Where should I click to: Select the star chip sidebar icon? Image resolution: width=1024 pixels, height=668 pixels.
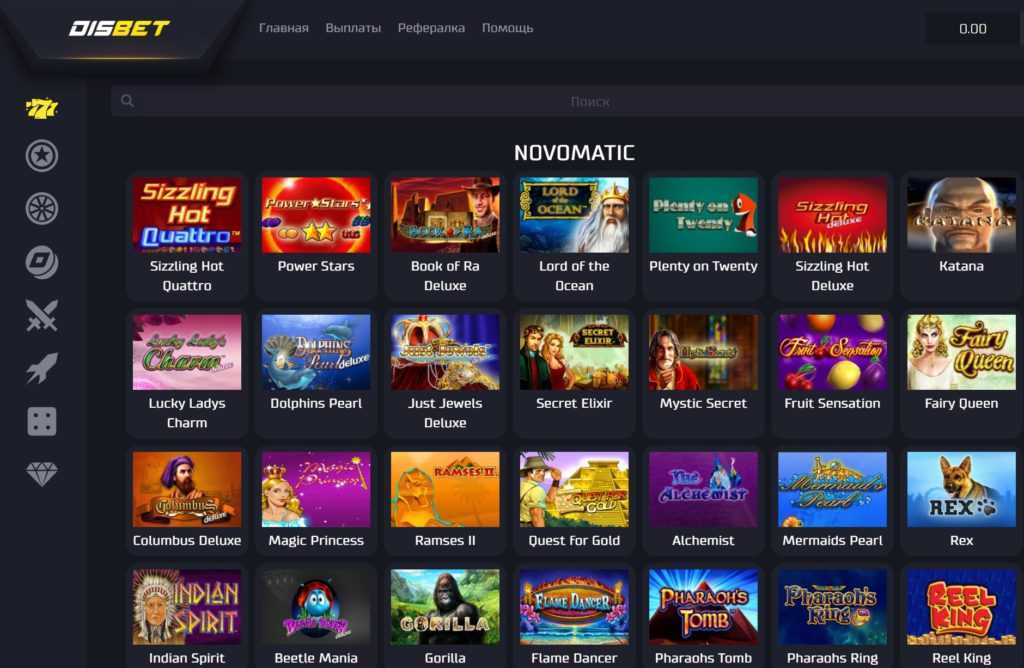[x=42, y=156]
